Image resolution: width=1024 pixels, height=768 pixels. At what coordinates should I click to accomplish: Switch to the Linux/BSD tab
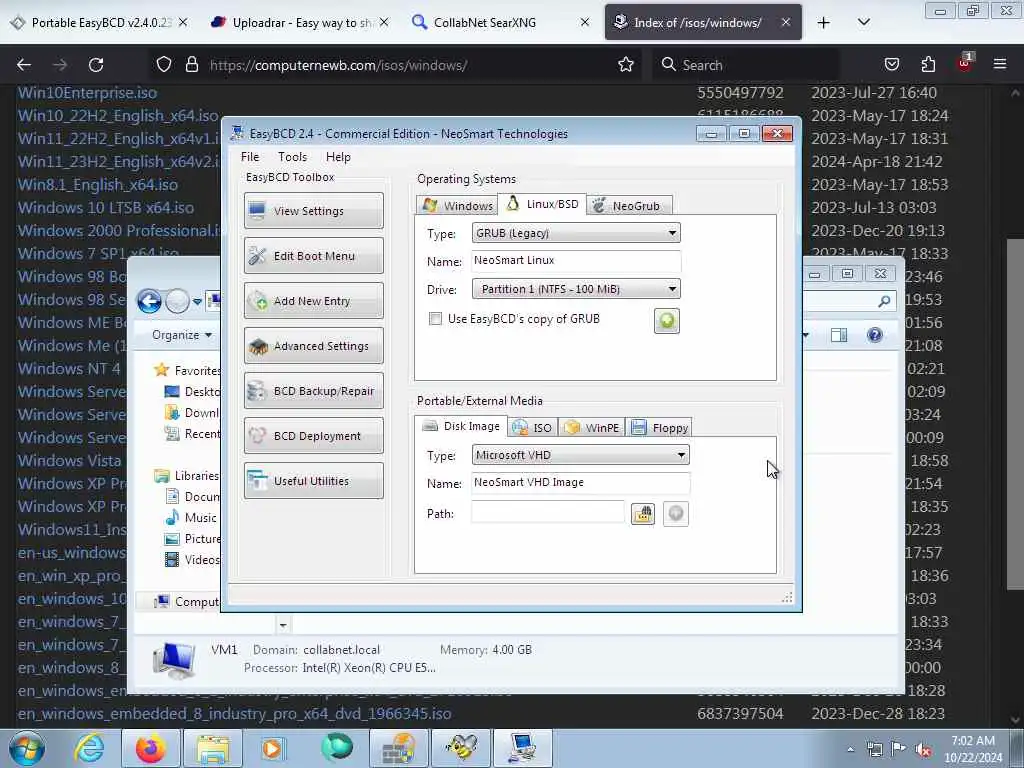point(542,204)
